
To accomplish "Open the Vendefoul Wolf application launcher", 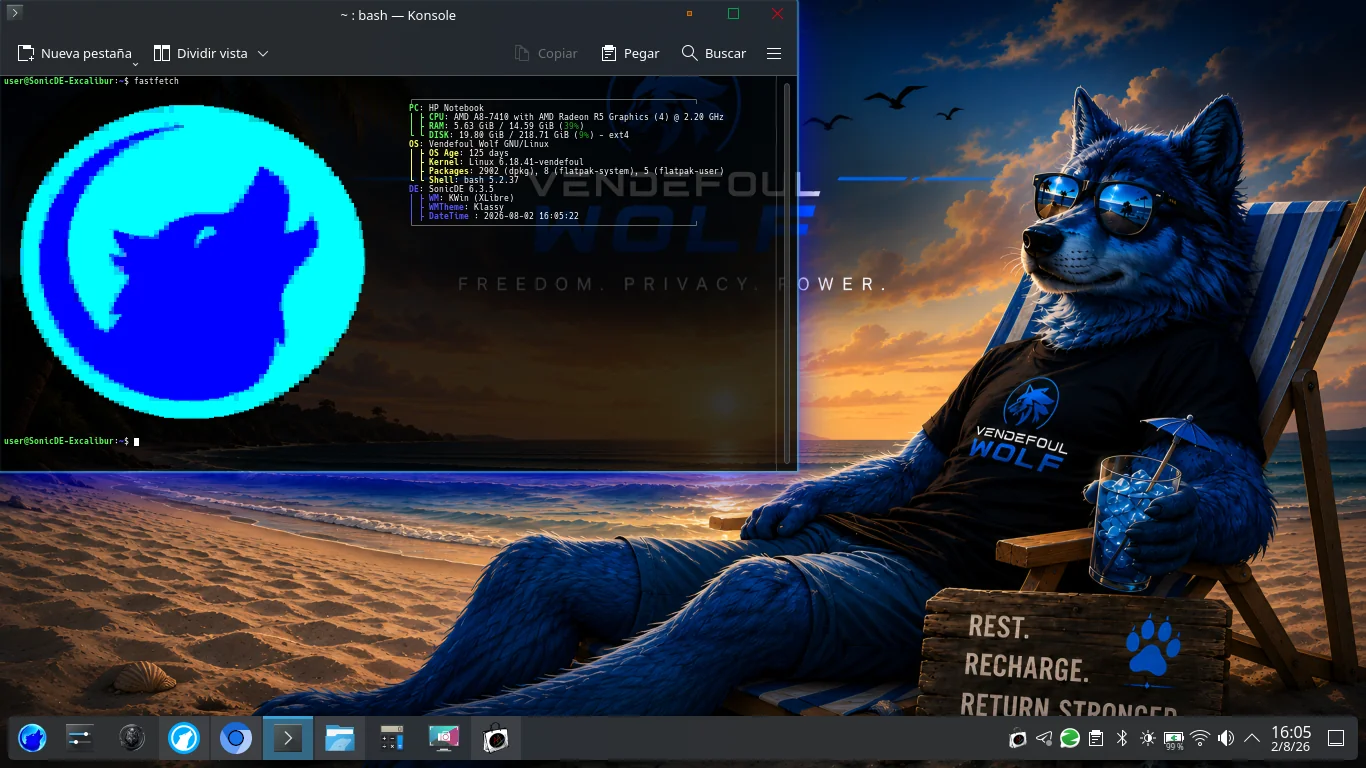I will coord(32,739).
